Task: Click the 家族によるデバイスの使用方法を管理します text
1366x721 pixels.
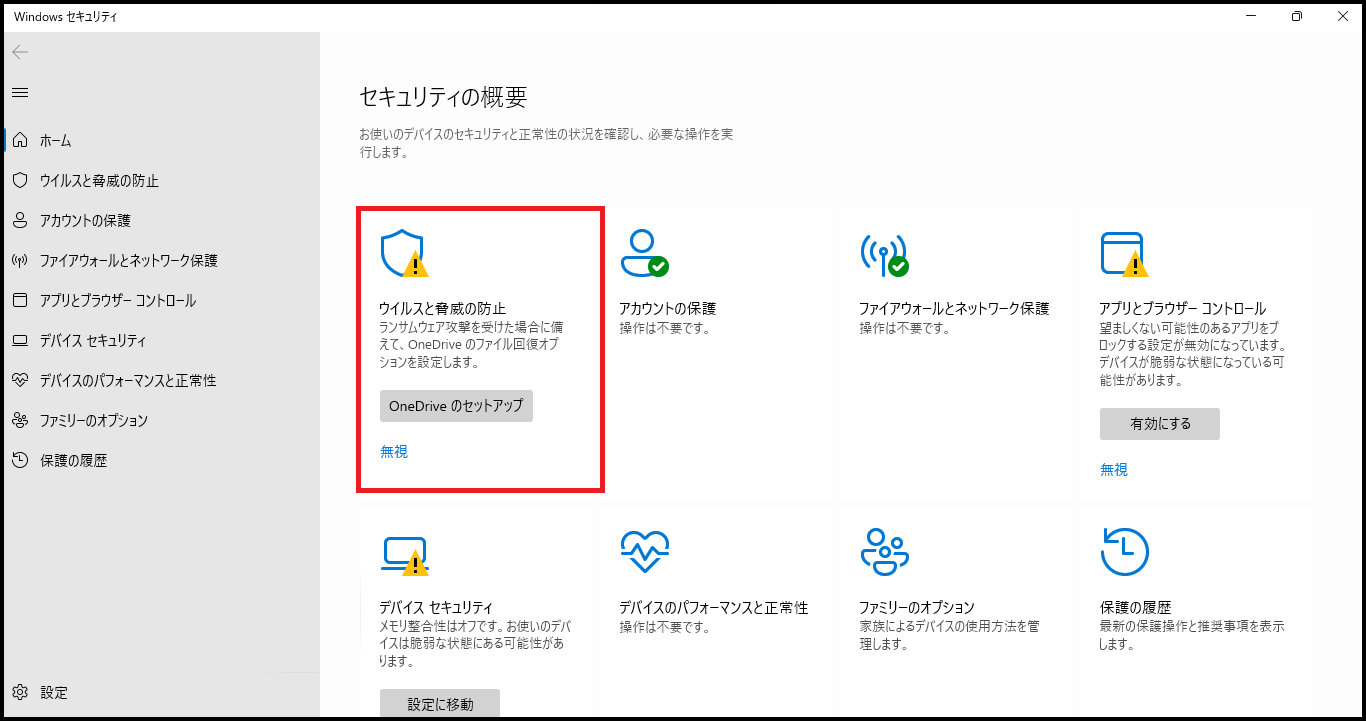Action: (950, 636)
